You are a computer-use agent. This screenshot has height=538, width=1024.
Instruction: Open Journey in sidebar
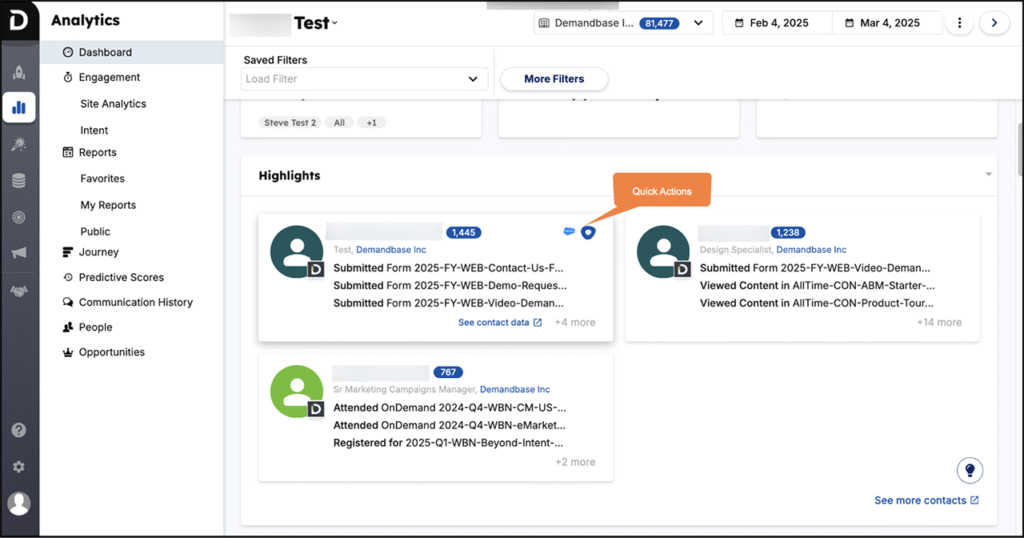[99, 252]
